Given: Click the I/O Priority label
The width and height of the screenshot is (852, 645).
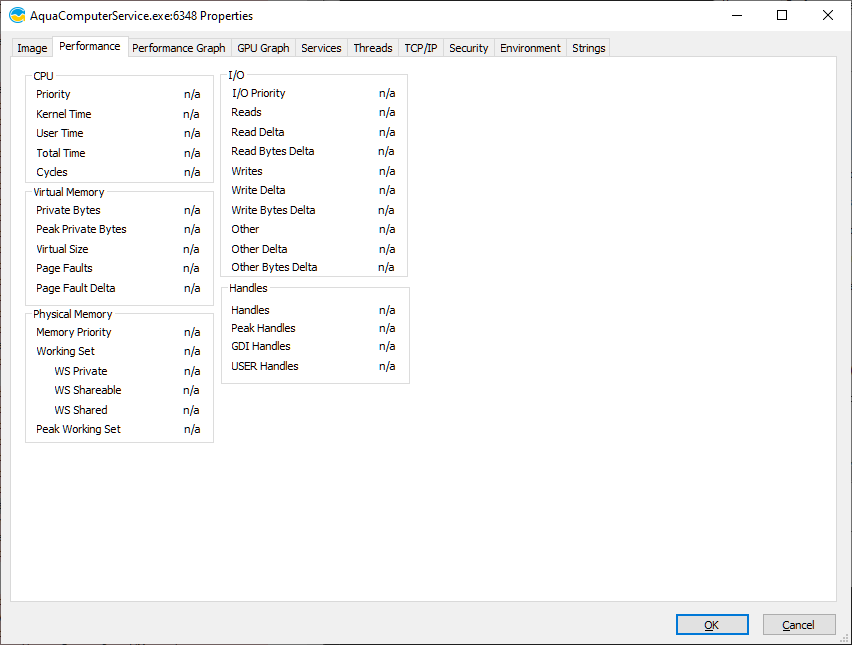Looking at the screenshot, I should pos(259,93).
